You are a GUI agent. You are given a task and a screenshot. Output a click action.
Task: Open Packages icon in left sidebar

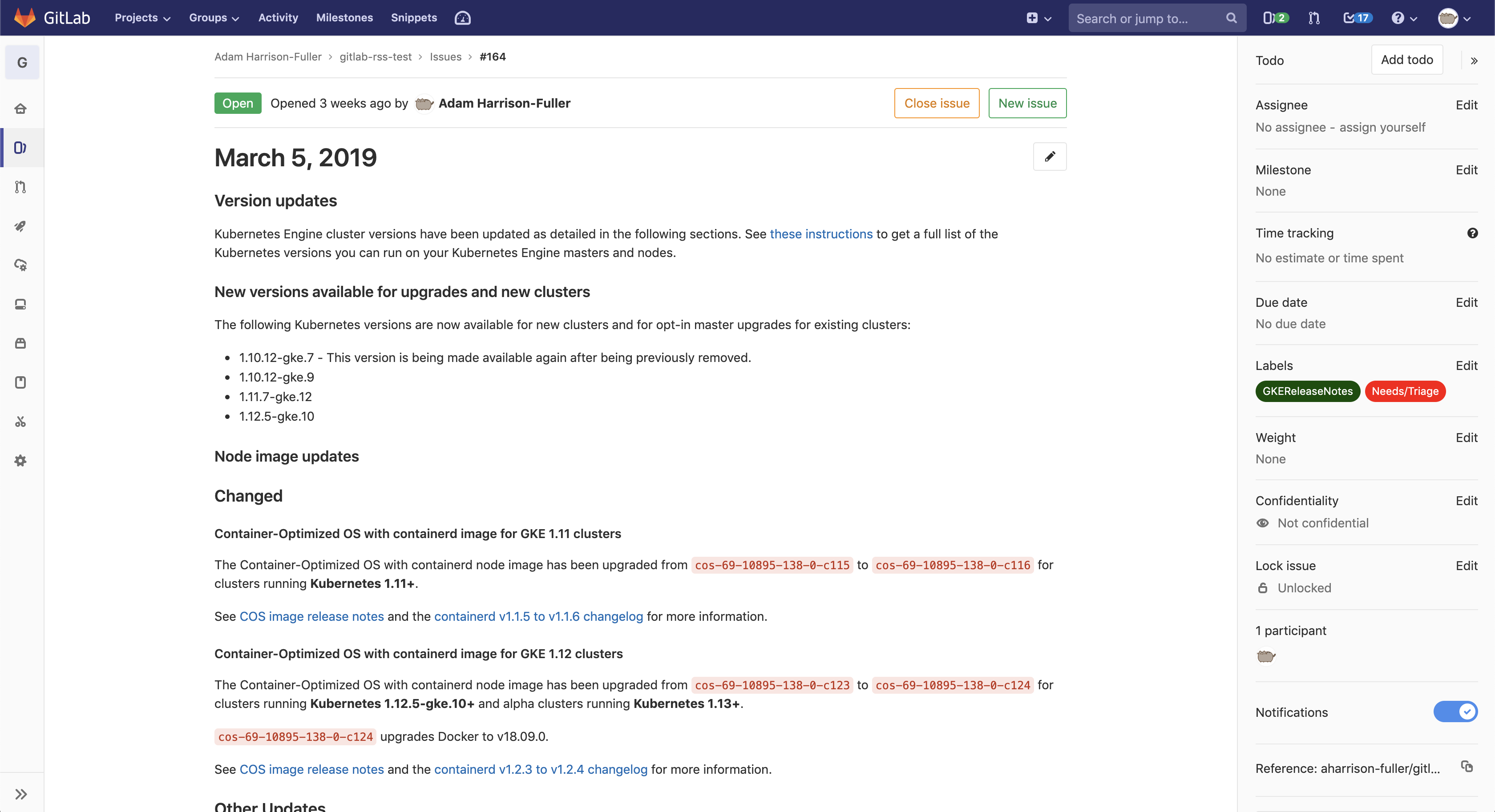click(21, 343)
